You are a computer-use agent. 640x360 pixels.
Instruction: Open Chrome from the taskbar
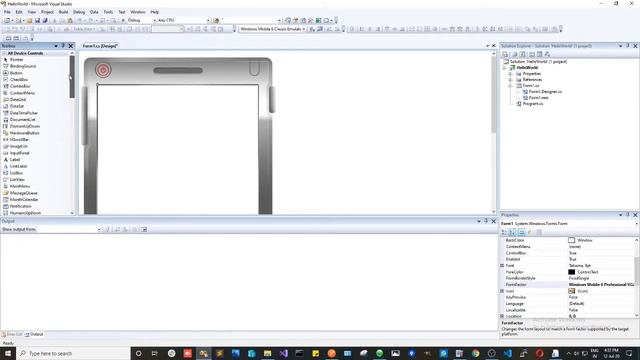pos(476,353)
